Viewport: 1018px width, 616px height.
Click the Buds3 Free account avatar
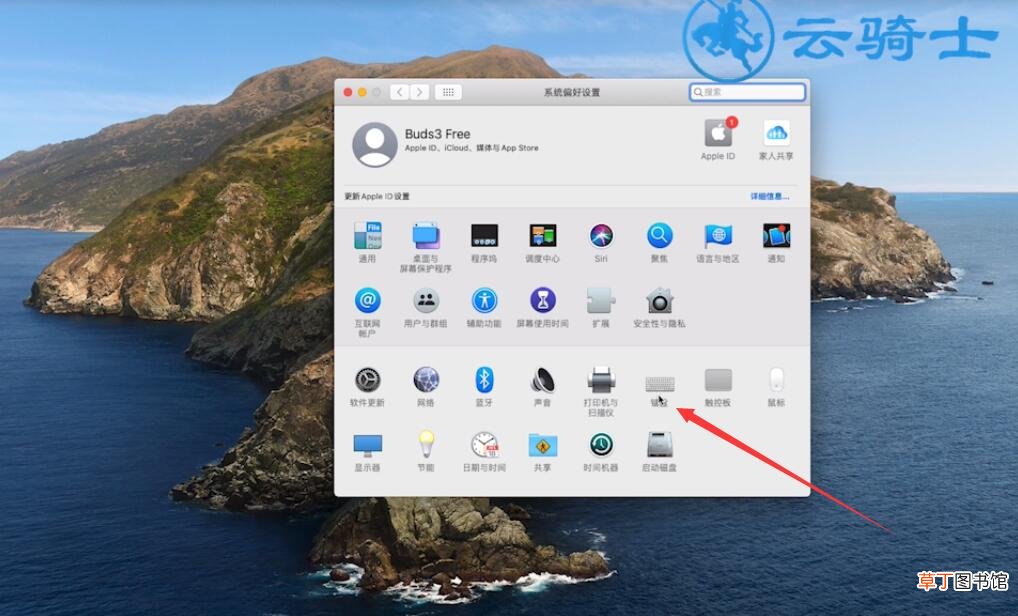[x=375, y=144]
